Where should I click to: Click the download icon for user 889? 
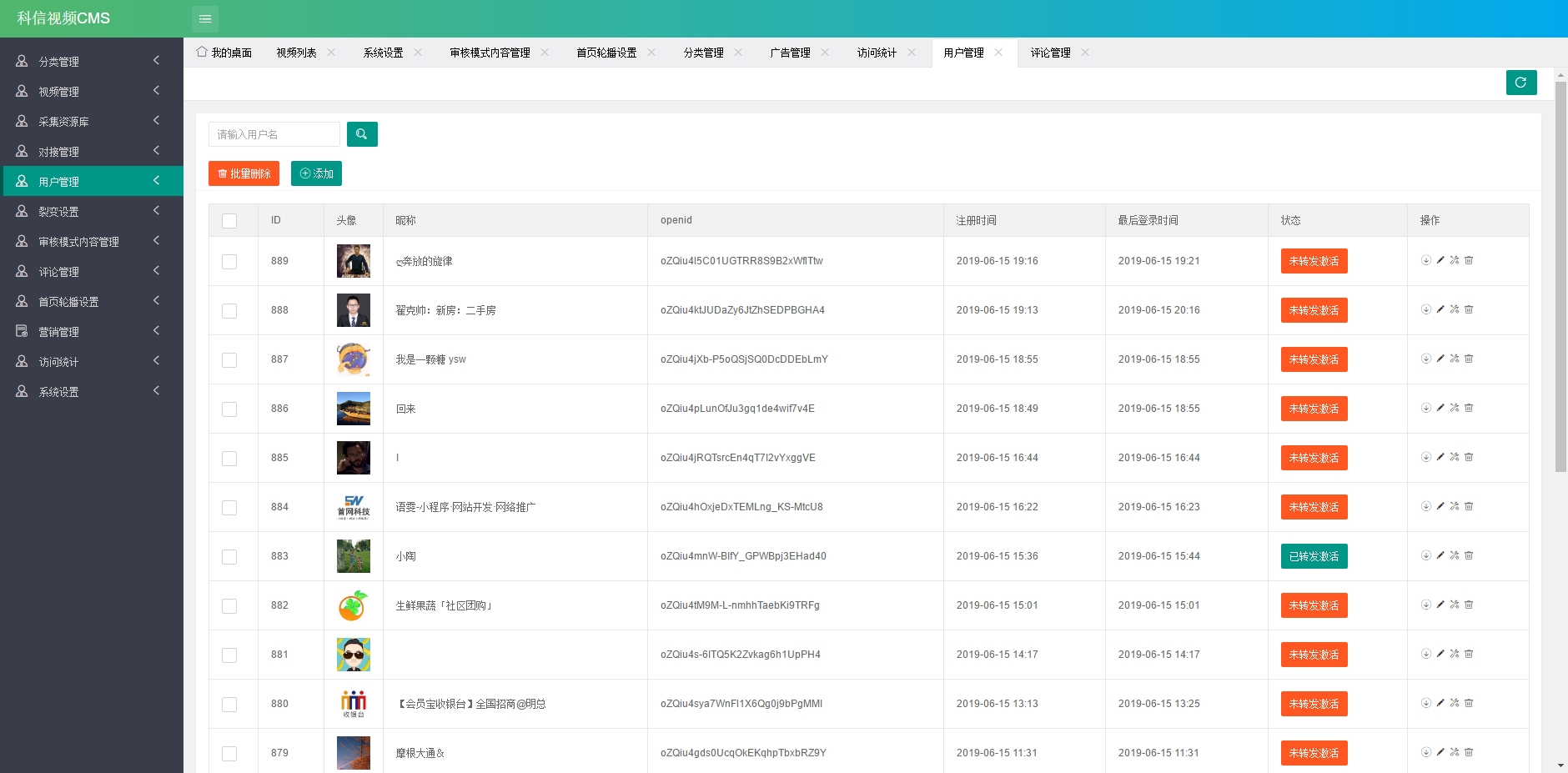[x=1426, y=260]
